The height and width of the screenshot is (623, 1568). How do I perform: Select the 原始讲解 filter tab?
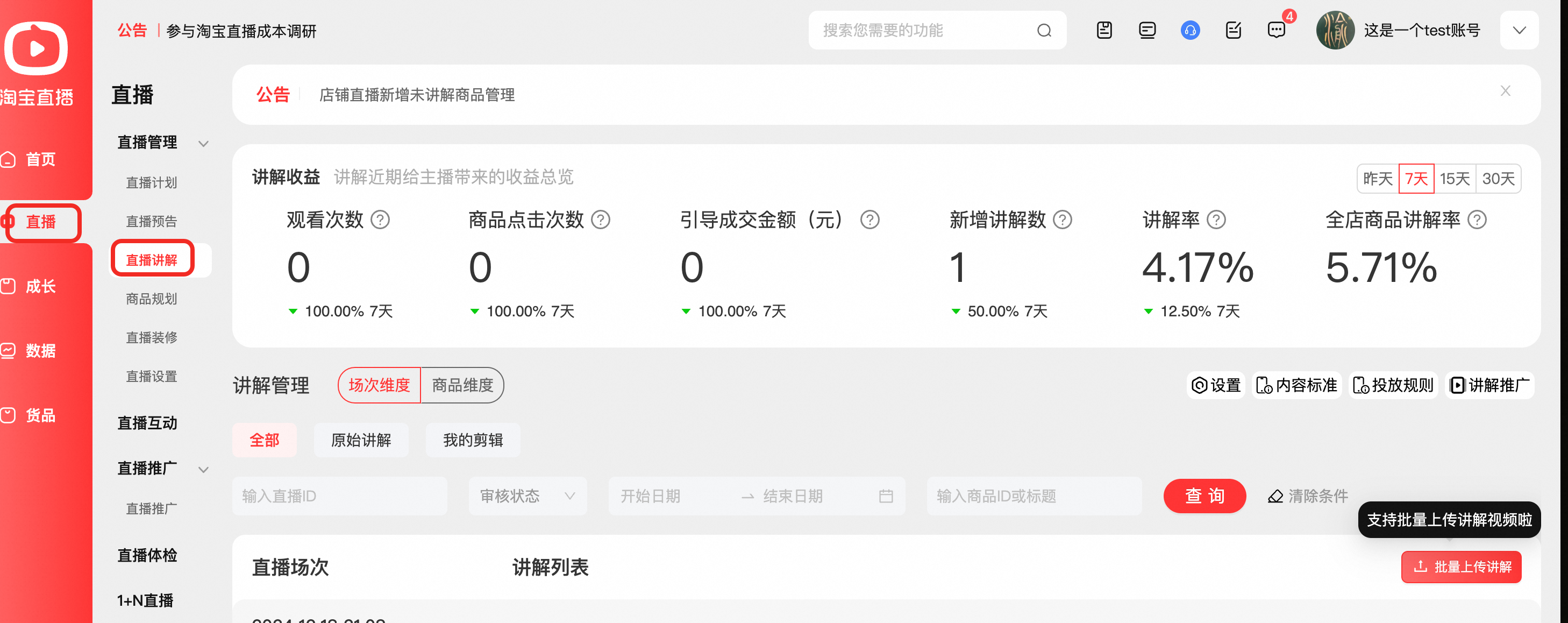[361, 440]
